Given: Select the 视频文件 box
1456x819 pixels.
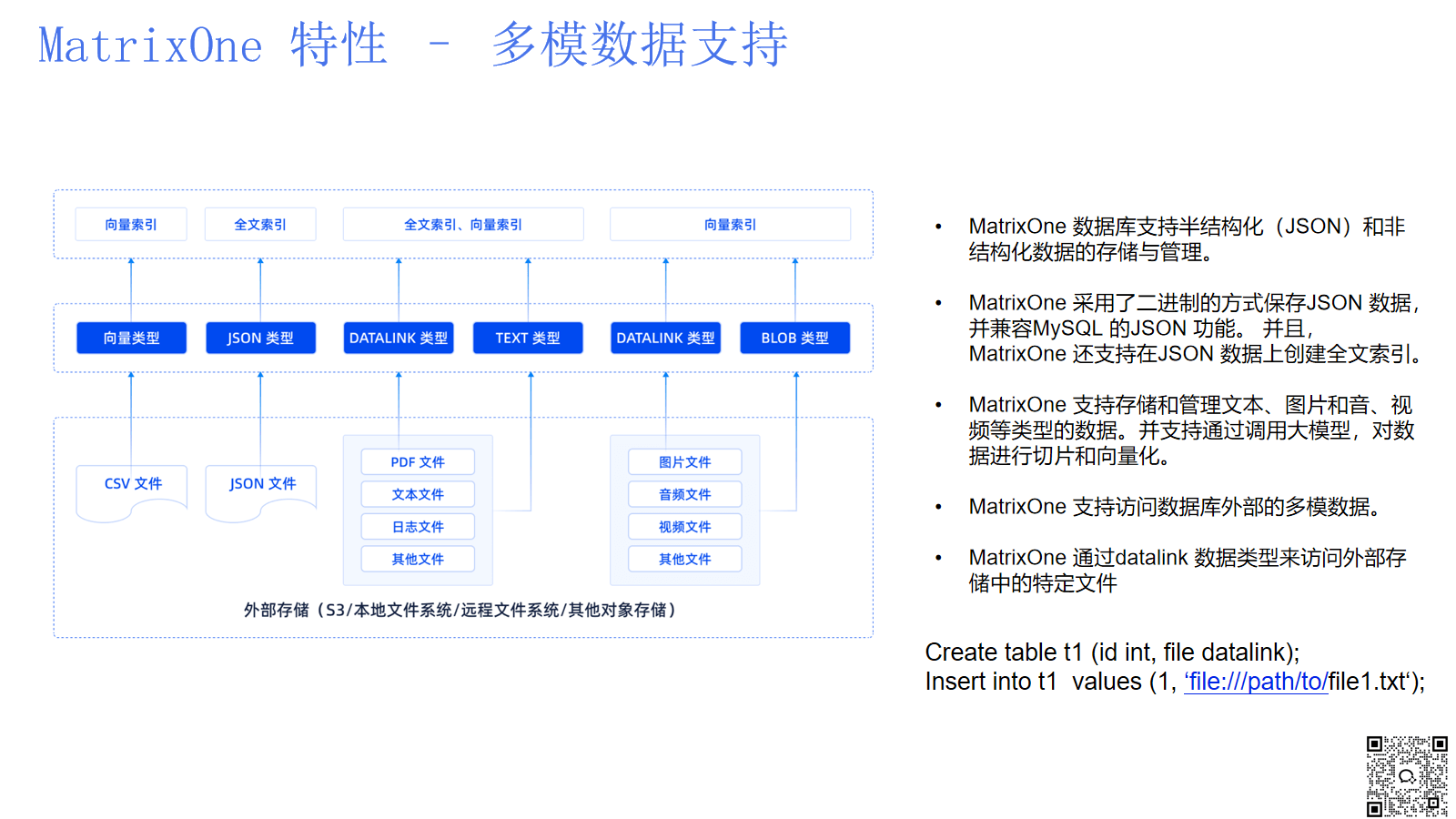Looking at the screenshot, I should [x=685, y=527].
